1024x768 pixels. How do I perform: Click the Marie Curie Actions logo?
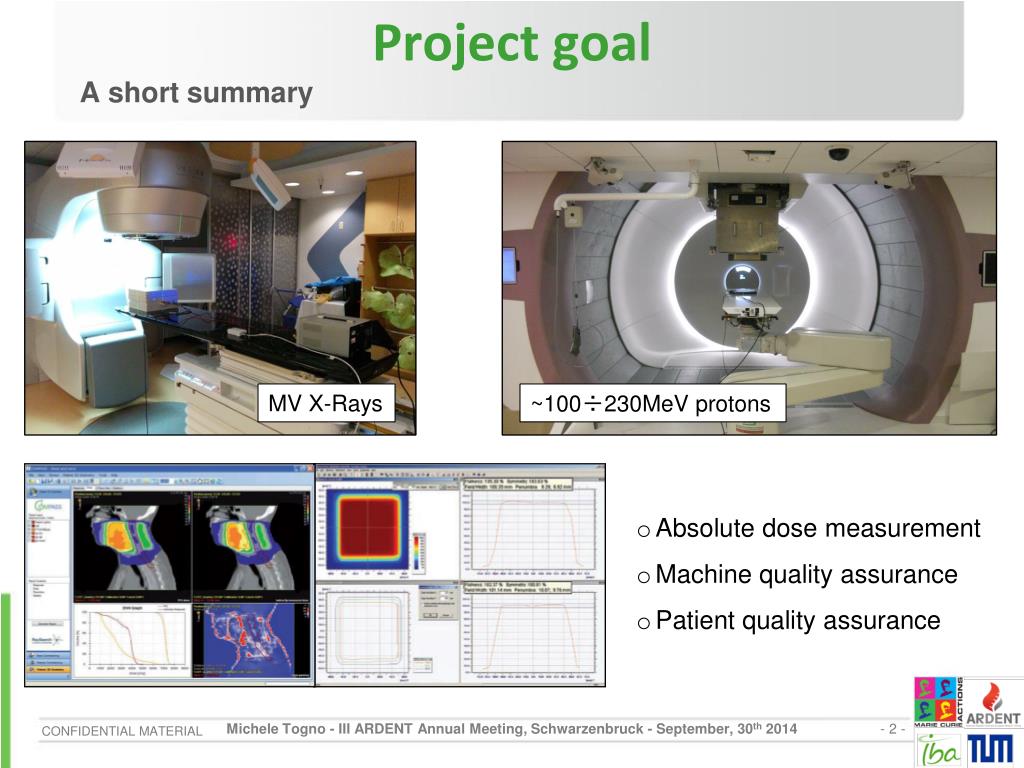click(x=938, y=703)
